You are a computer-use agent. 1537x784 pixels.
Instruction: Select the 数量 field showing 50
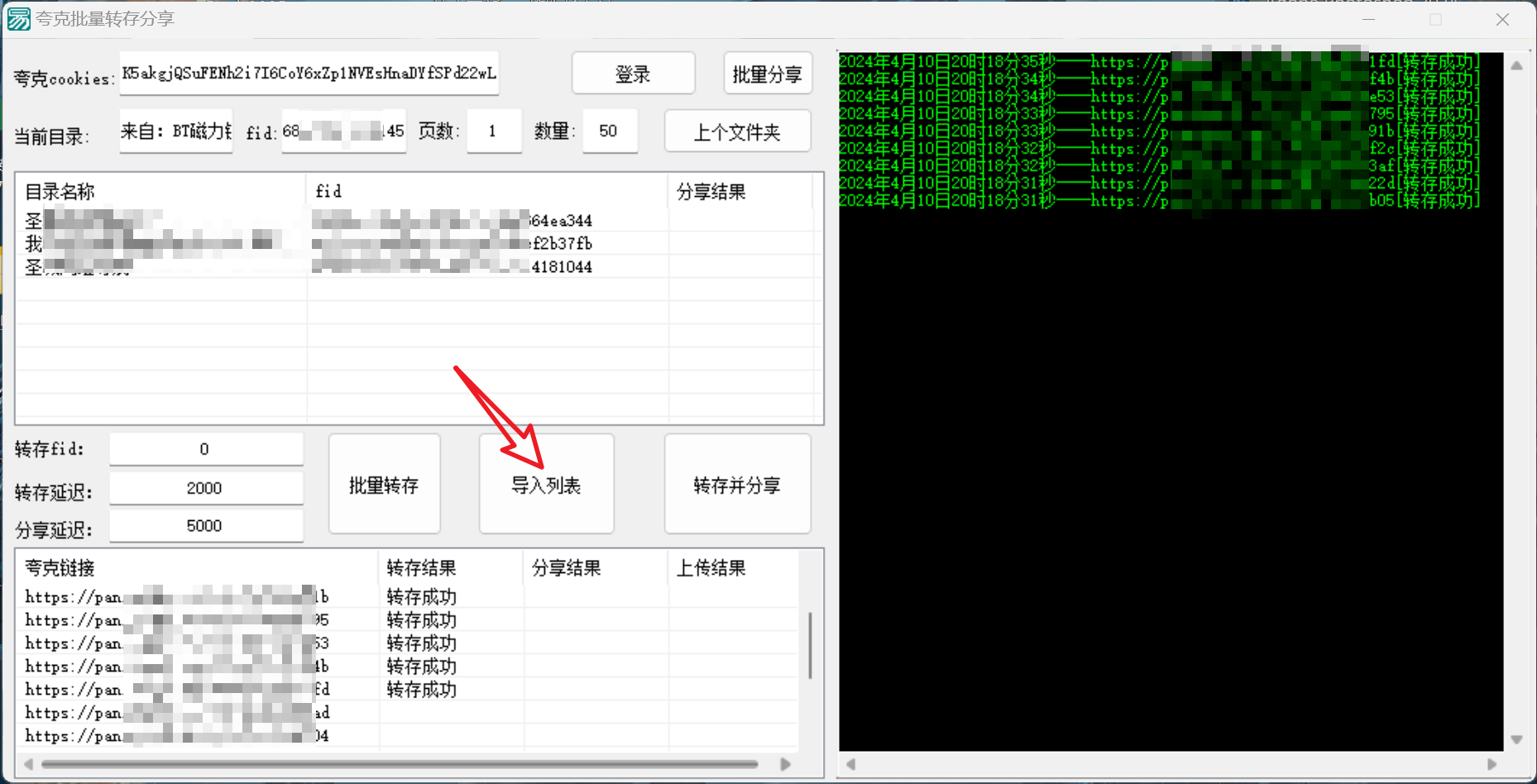(610, 131)
